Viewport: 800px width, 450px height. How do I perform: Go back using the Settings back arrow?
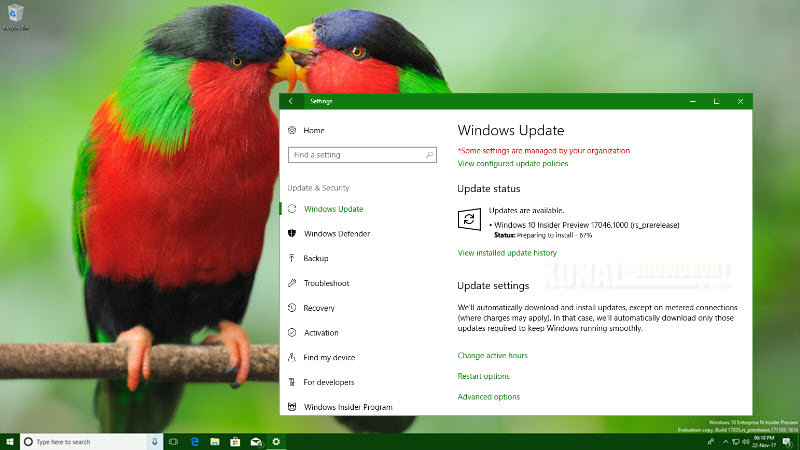[291, 101]
